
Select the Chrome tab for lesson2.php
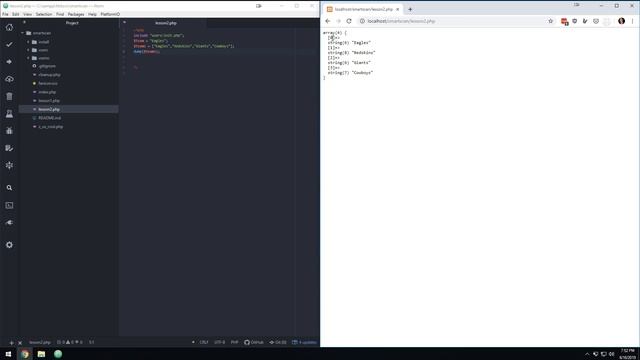pyautogui.click(x=363, y=9)
